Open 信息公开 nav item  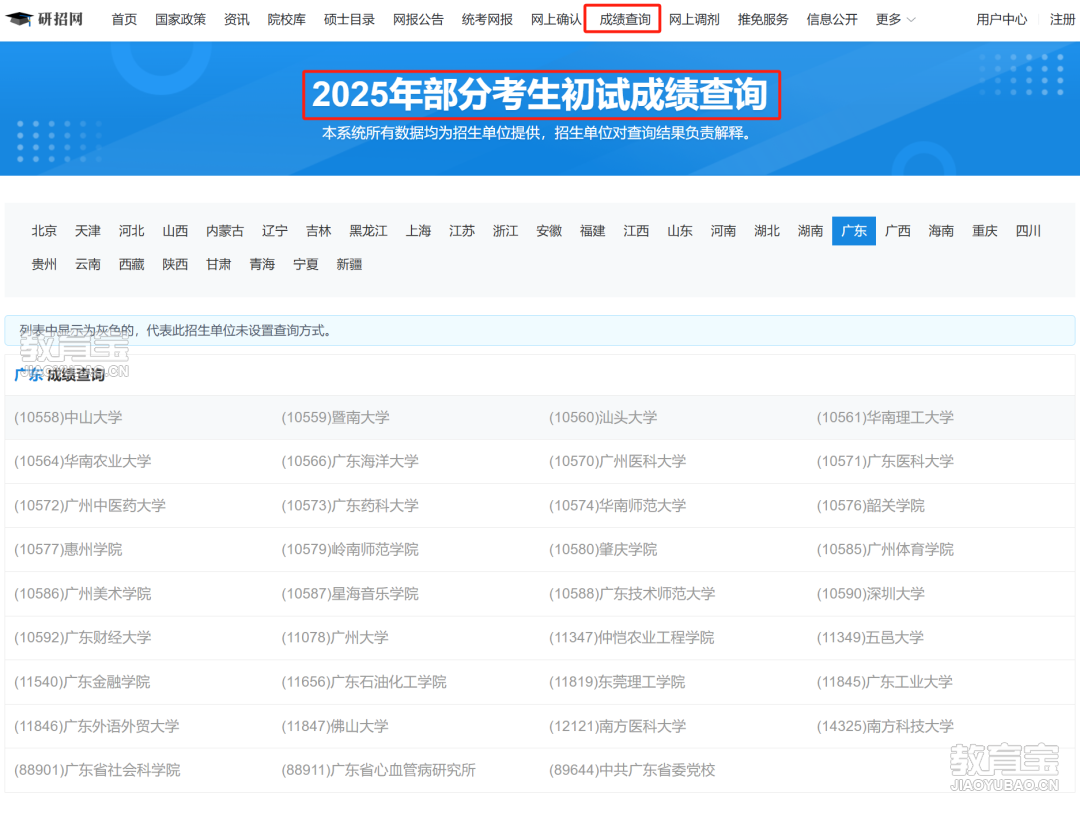pos(832,19)
